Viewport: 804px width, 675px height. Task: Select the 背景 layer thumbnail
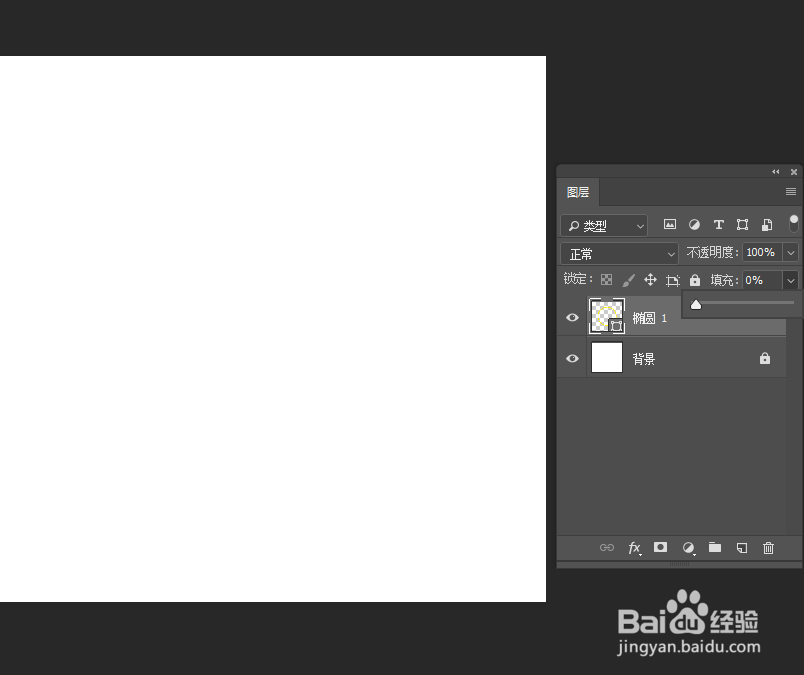pos(607,357)
